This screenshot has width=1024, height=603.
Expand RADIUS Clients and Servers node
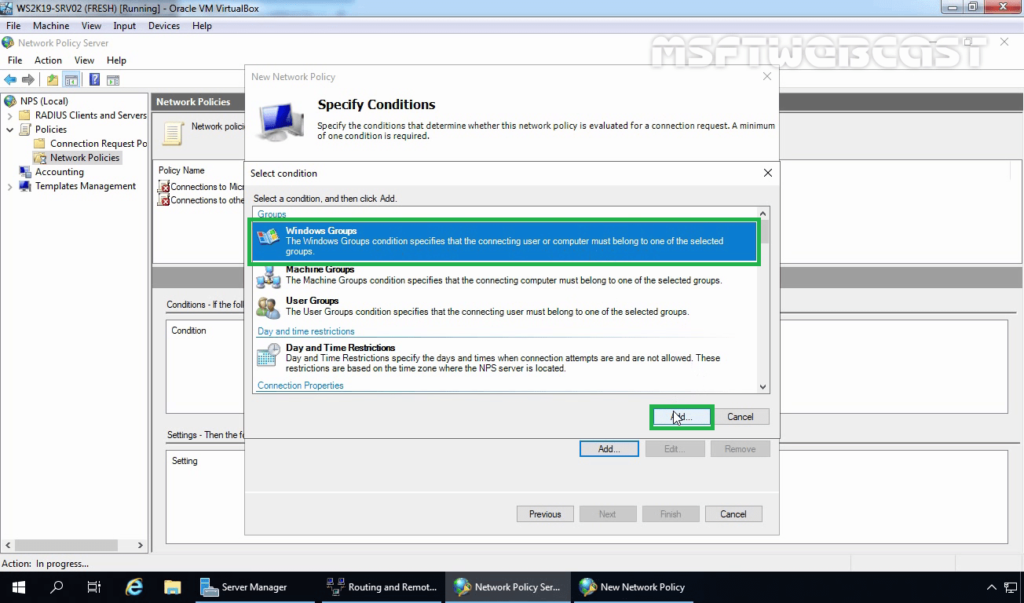click(10, 116)
